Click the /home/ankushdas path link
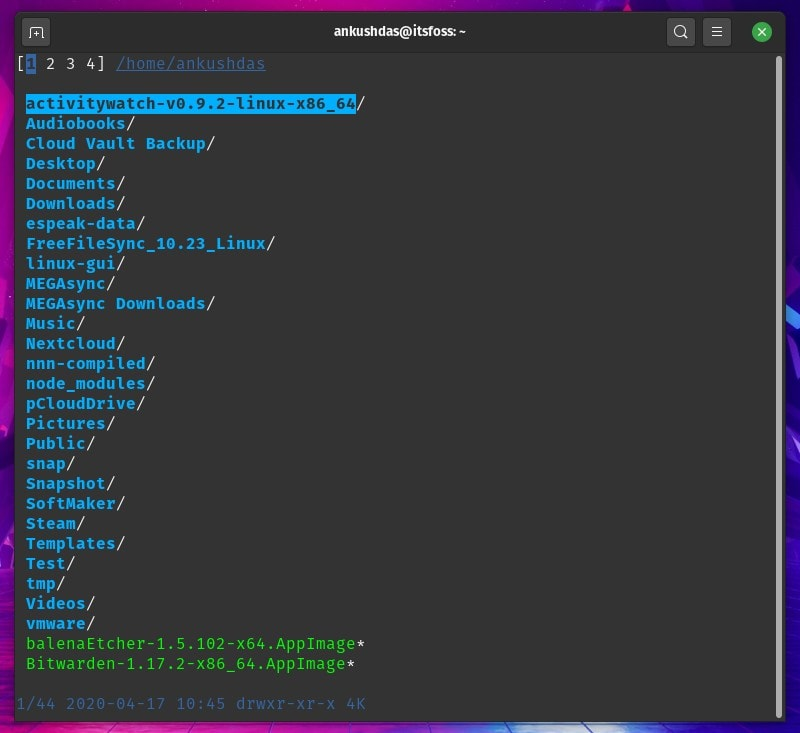The image size is (800, 733). point(191,64)
